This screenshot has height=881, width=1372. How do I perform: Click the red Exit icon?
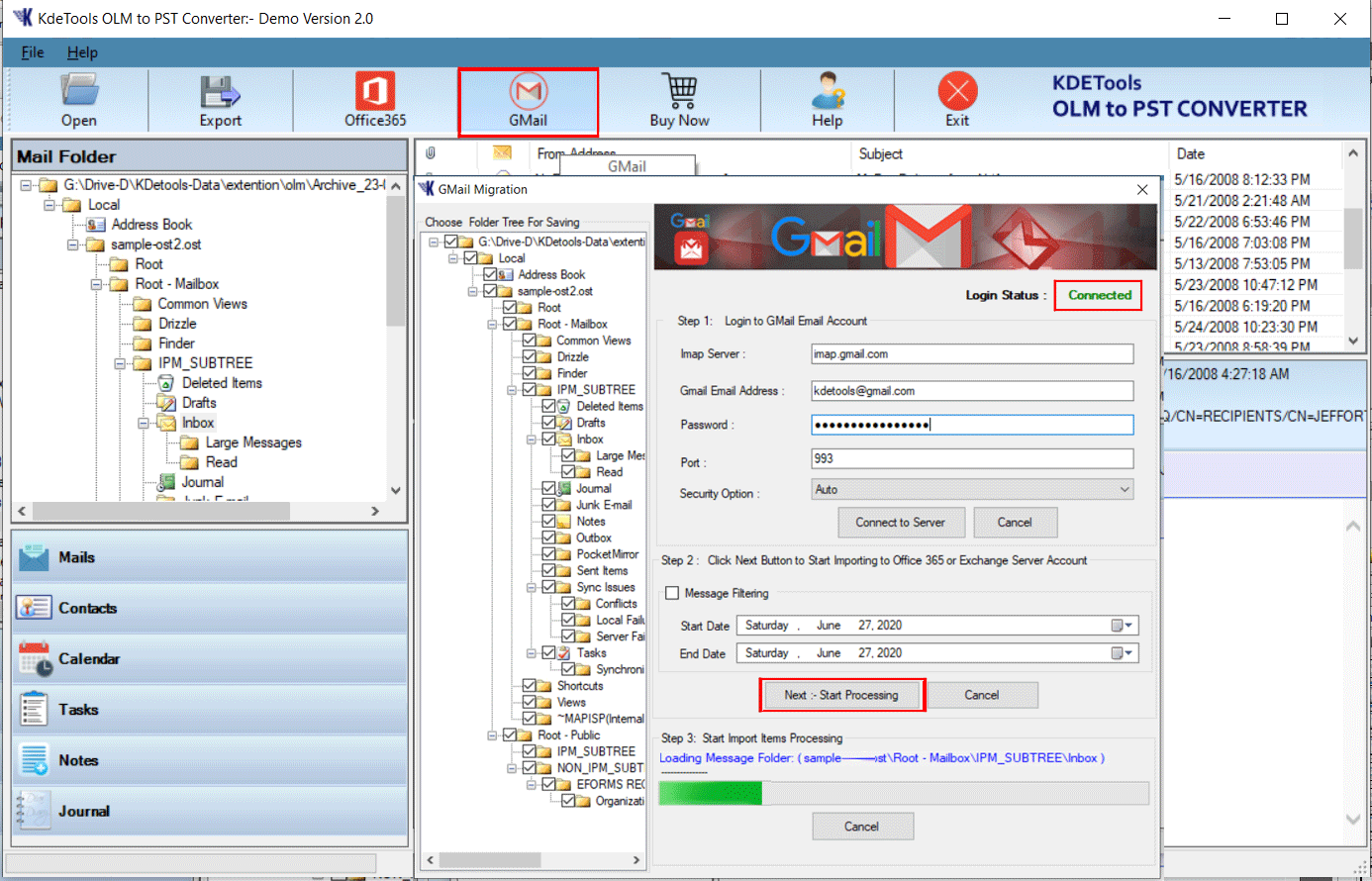tap(957, 91)
